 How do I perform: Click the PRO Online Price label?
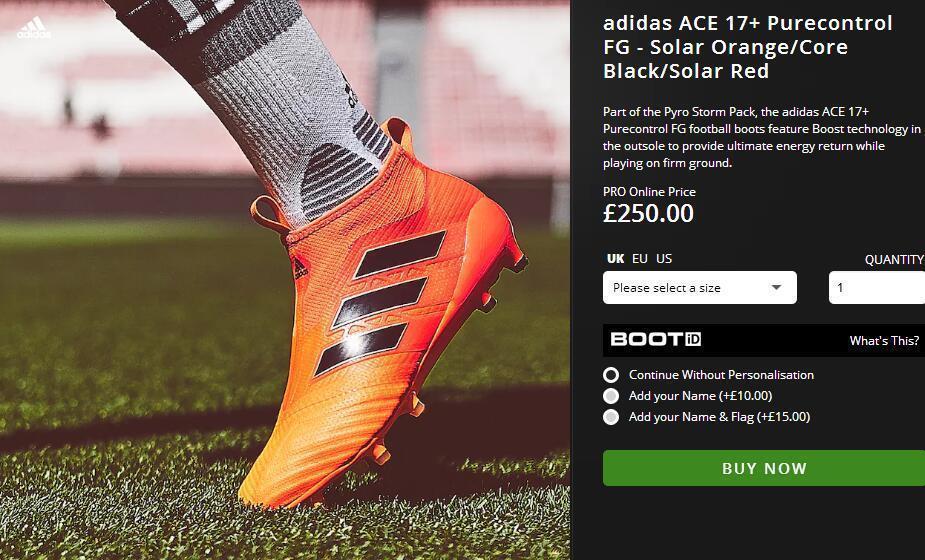(x=649, y=192)
